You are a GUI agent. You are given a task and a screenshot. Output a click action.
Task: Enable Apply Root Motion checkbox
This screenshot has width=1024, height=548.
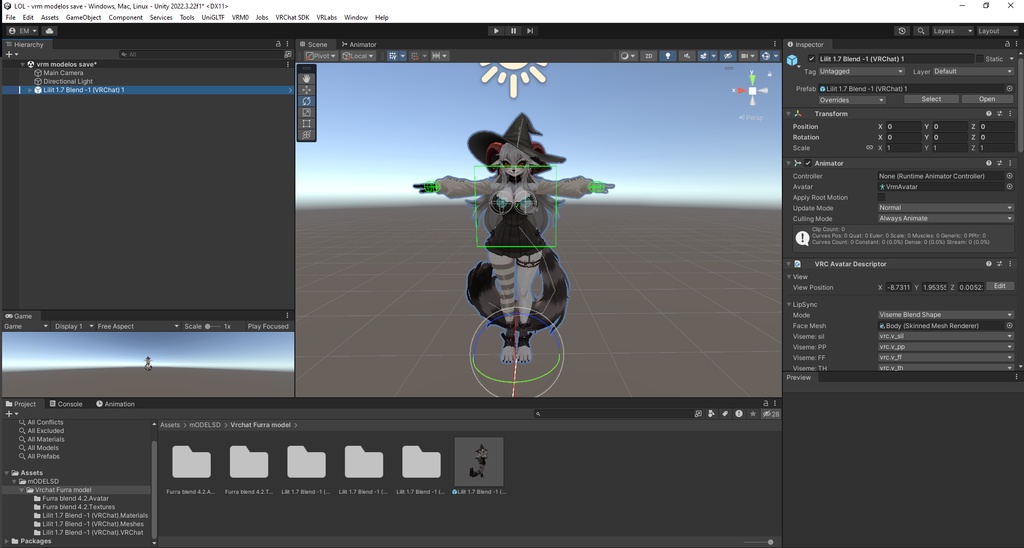[x=882, y=197]
